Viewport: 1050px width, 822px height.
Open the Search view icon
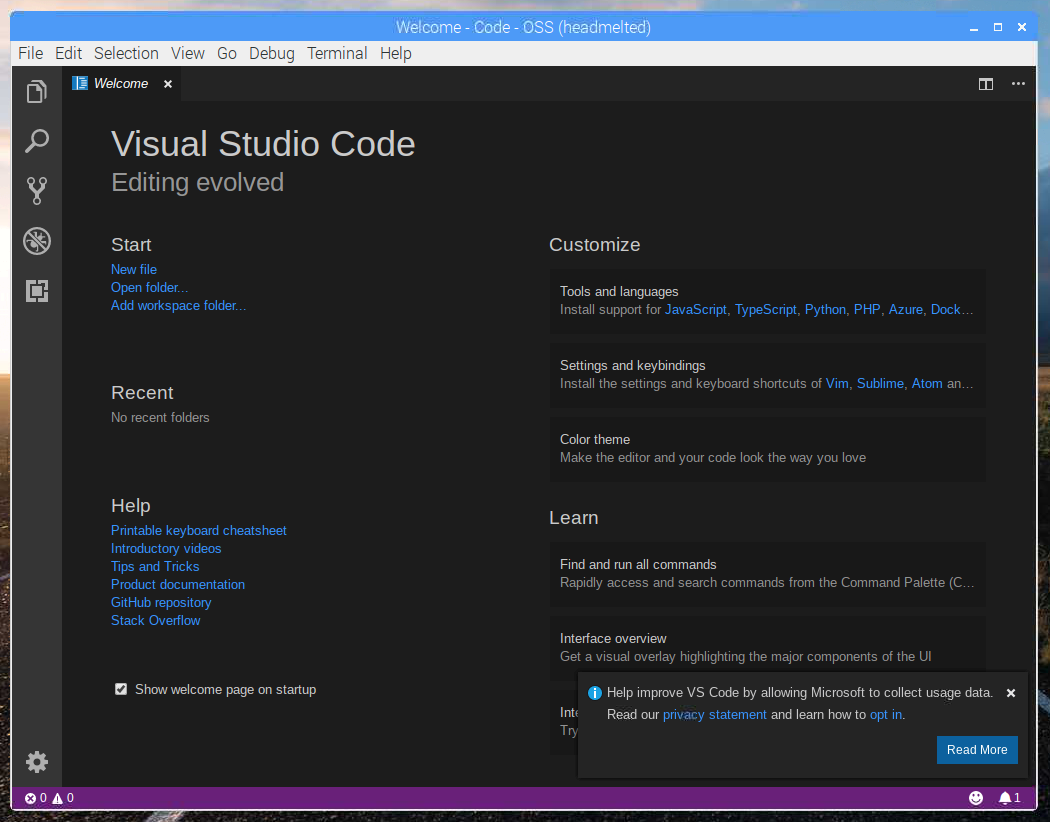(x=37, y=141)
